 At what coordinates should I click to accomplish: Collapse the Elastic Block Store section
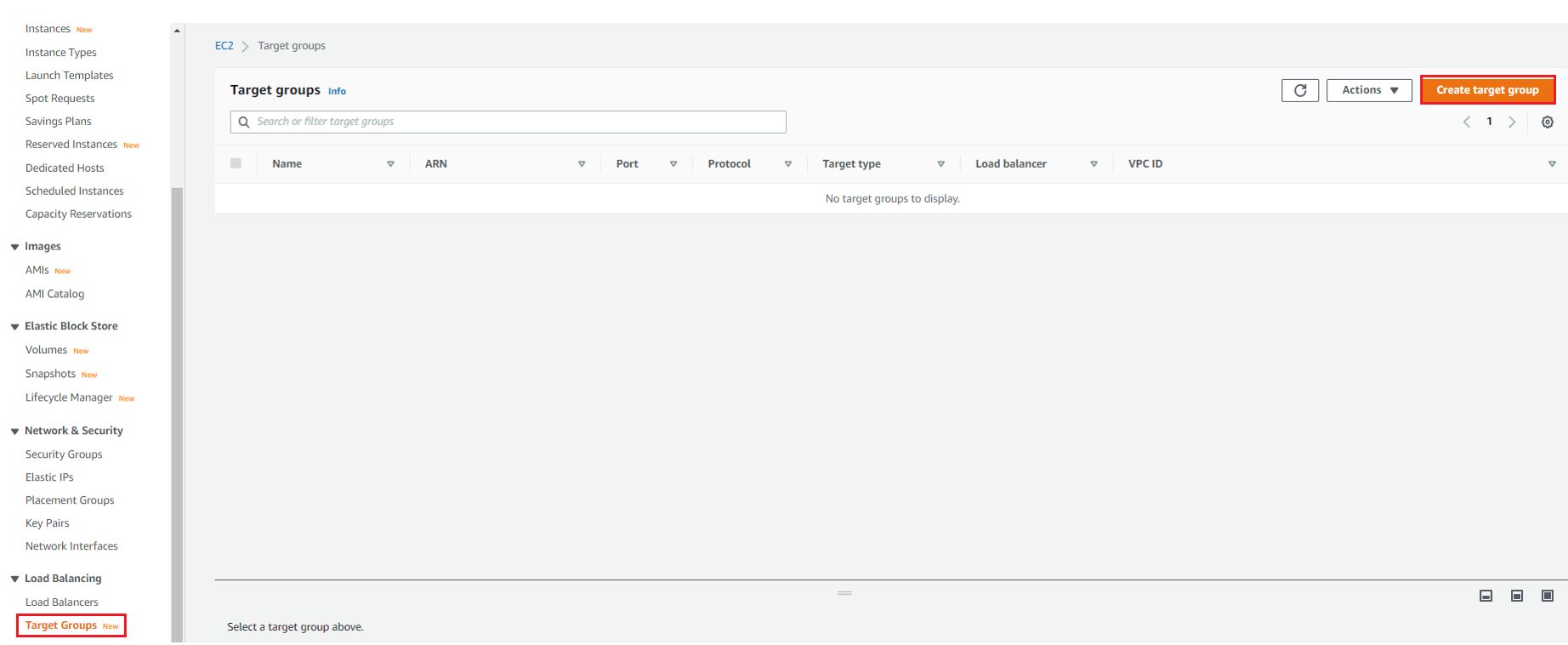(x=14, y=327)
